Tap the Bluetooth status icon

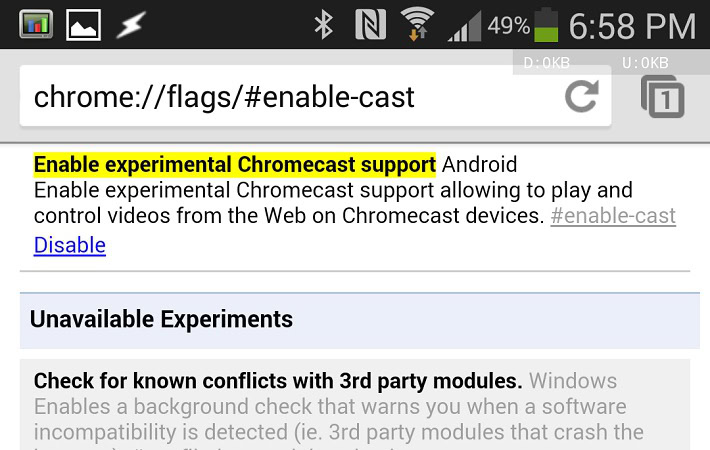tap(323, 24)
